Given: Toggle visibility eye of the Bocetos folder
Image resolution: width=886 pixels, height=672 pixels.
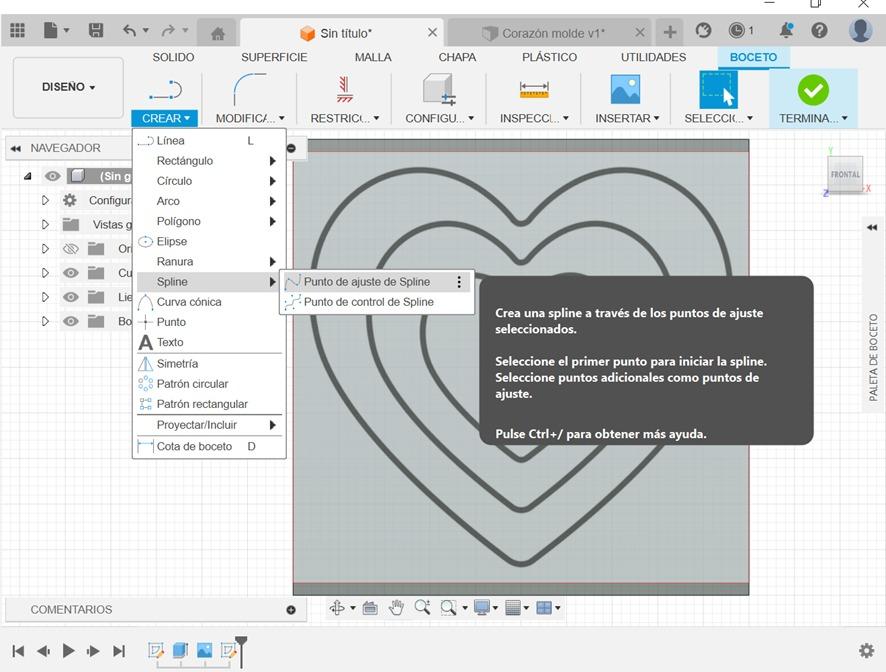Looking at the screenshot, I should point(70,321).
